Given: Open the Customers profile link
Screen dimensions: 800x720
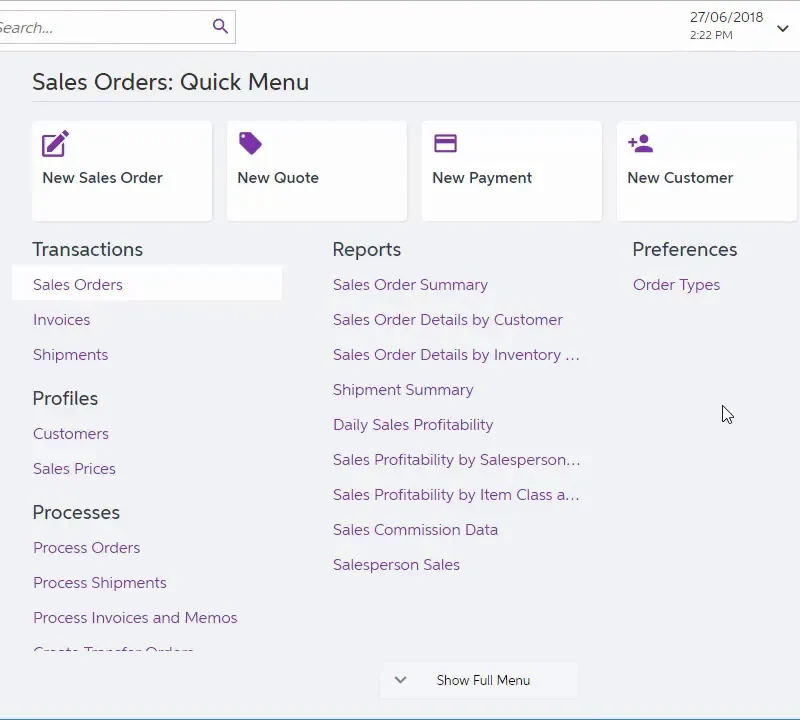Looking at the screenshot, I should point(71,434).
